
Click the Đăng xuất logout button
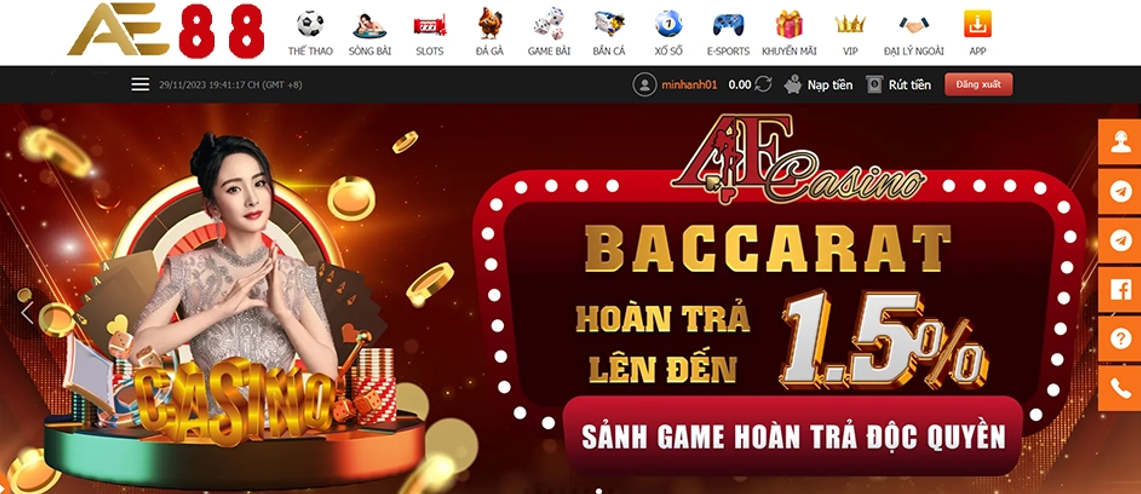point(978,84)
